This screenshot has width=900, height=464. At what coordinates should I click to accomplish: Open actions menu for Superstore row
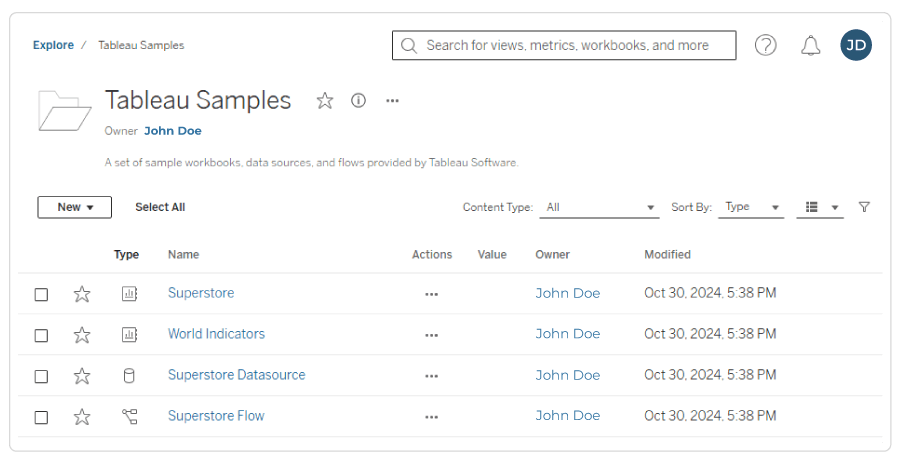(432, 294)
